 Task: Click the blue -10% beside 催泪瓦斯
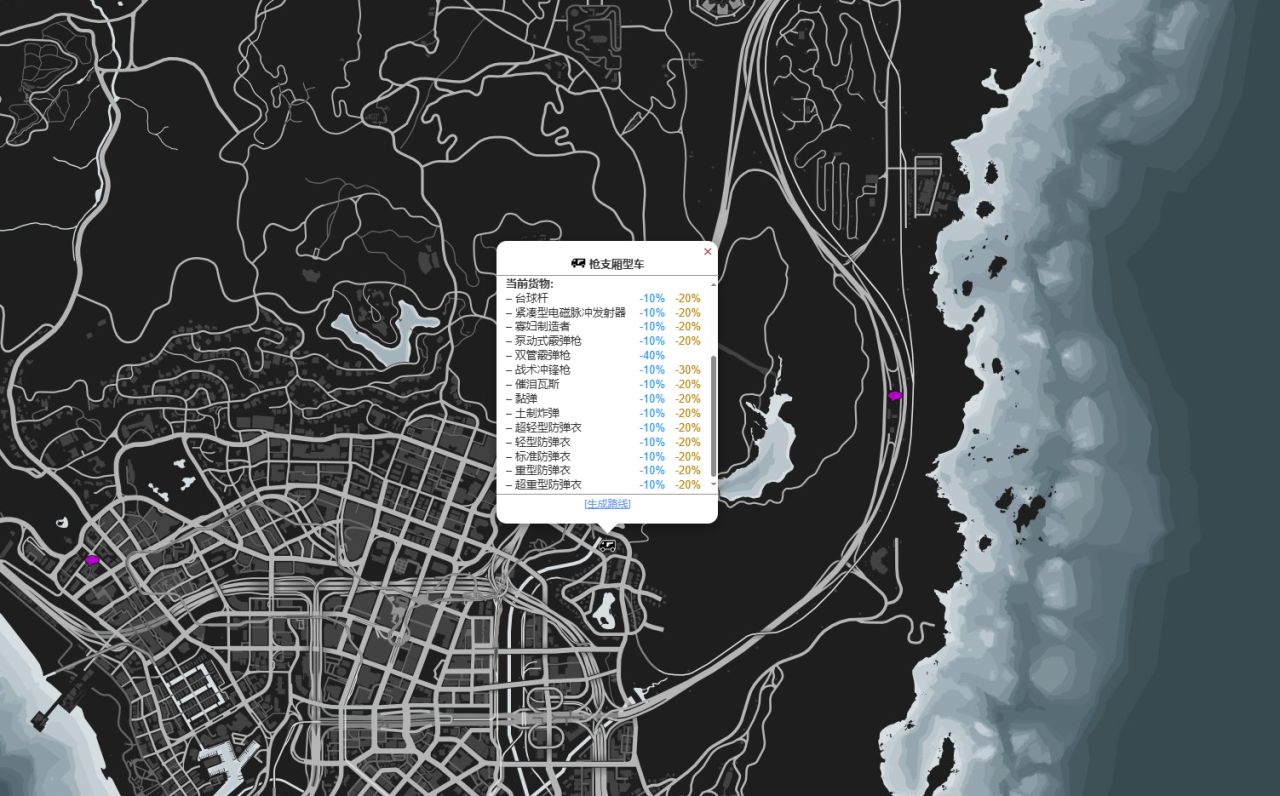tap(652, 384)
